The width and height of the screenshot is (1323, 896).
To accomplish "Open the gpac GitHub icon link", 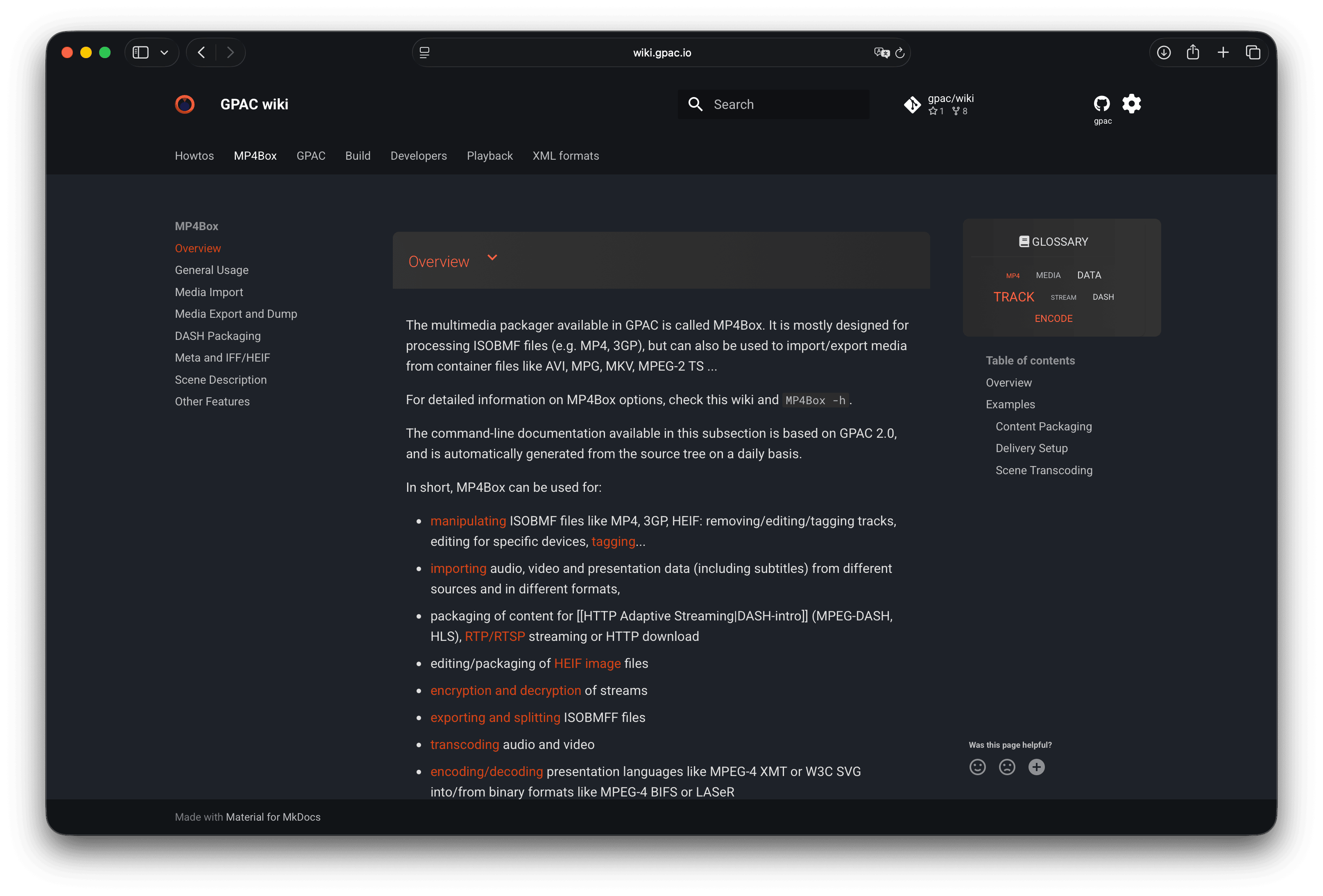I will click(1101, 104).
